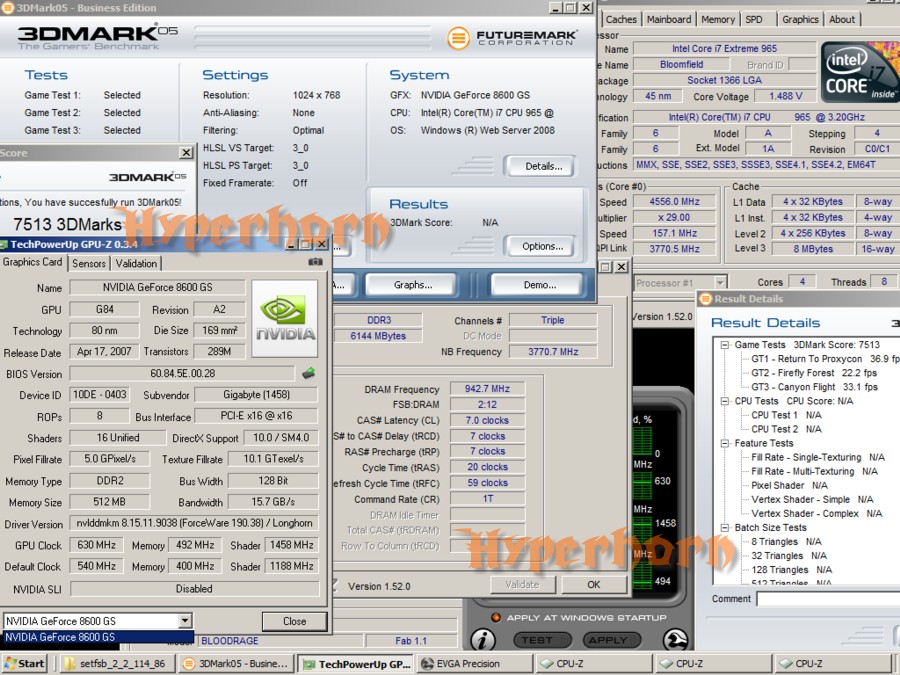Screen dimensions: 900x675
Task: Click the Validate button in CPU-Z
Action: pyautogui.click(x=522, y=584)
